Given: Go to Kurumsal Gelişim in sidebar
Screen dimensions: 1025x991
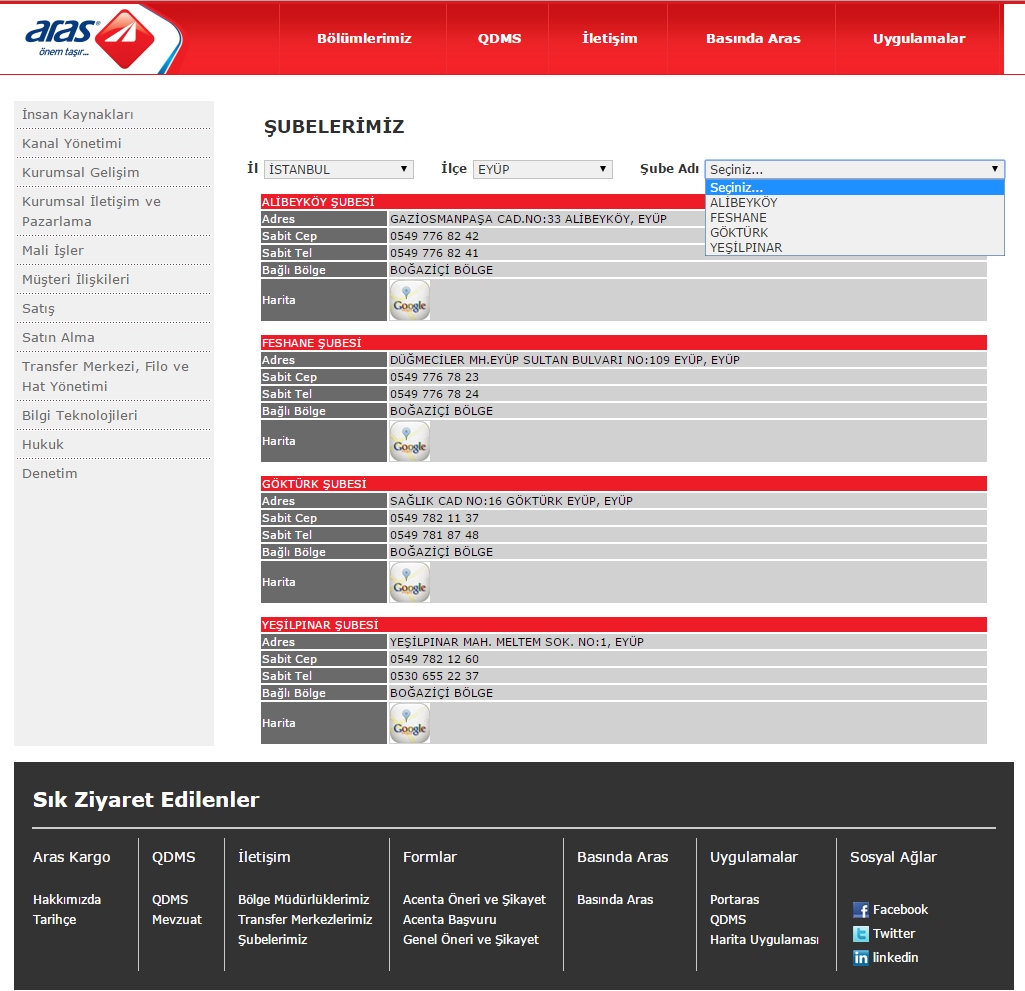Looking at the screenshot, I should [80, 173].
